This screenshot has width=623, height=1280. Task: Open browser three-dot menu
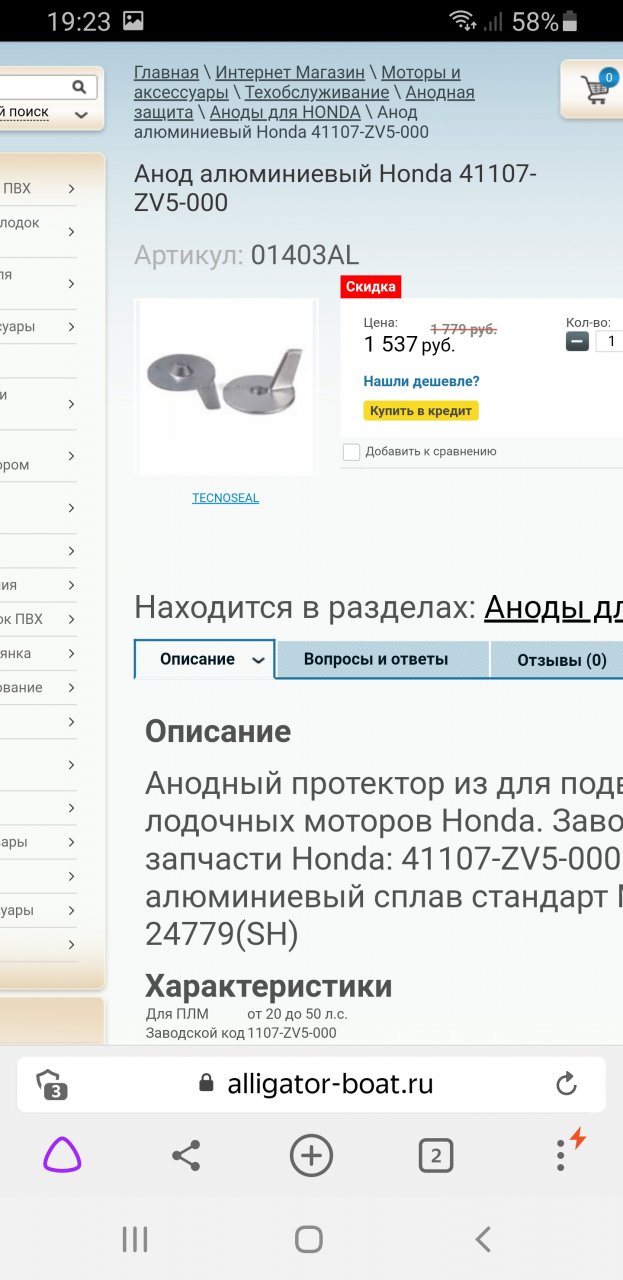pyautogui.click(x=561, y=1156)
